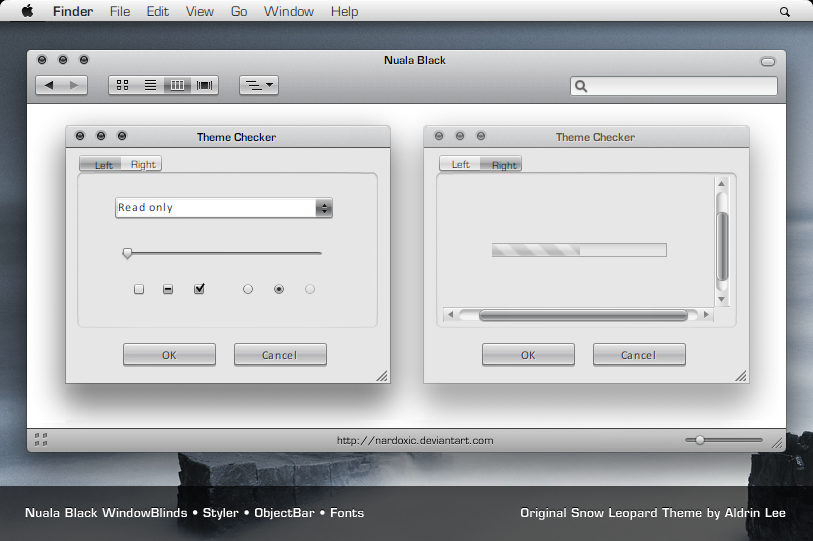The height and width of the screenshot is (541, 813).
Task: Click OK in left Theme Checker
Action: click(169, 355)
